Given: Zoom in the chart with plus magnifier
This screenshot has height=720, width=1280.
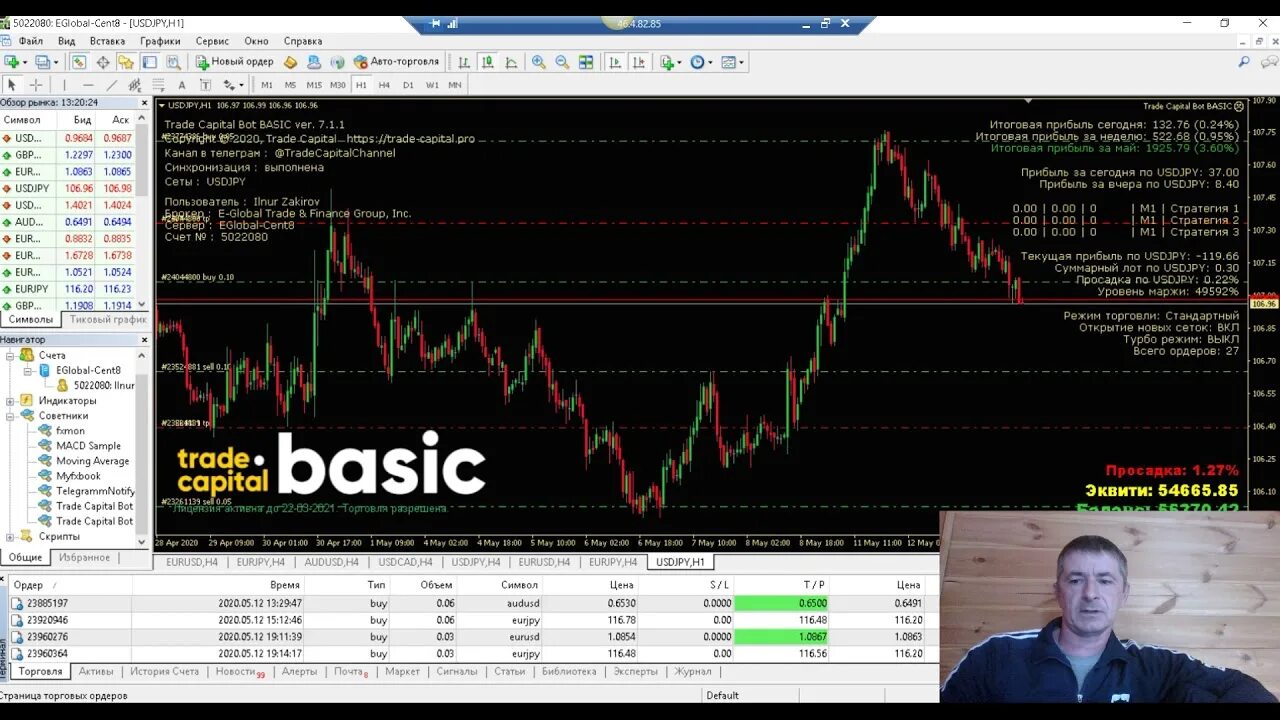Looking at the screenshot, I should coord(539,62).
